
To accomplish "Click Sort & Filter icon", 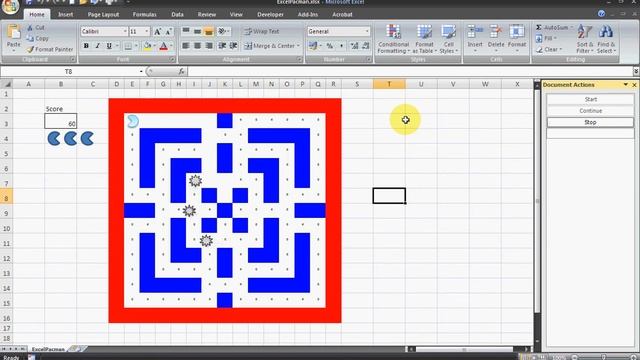I will coord(584,32).
